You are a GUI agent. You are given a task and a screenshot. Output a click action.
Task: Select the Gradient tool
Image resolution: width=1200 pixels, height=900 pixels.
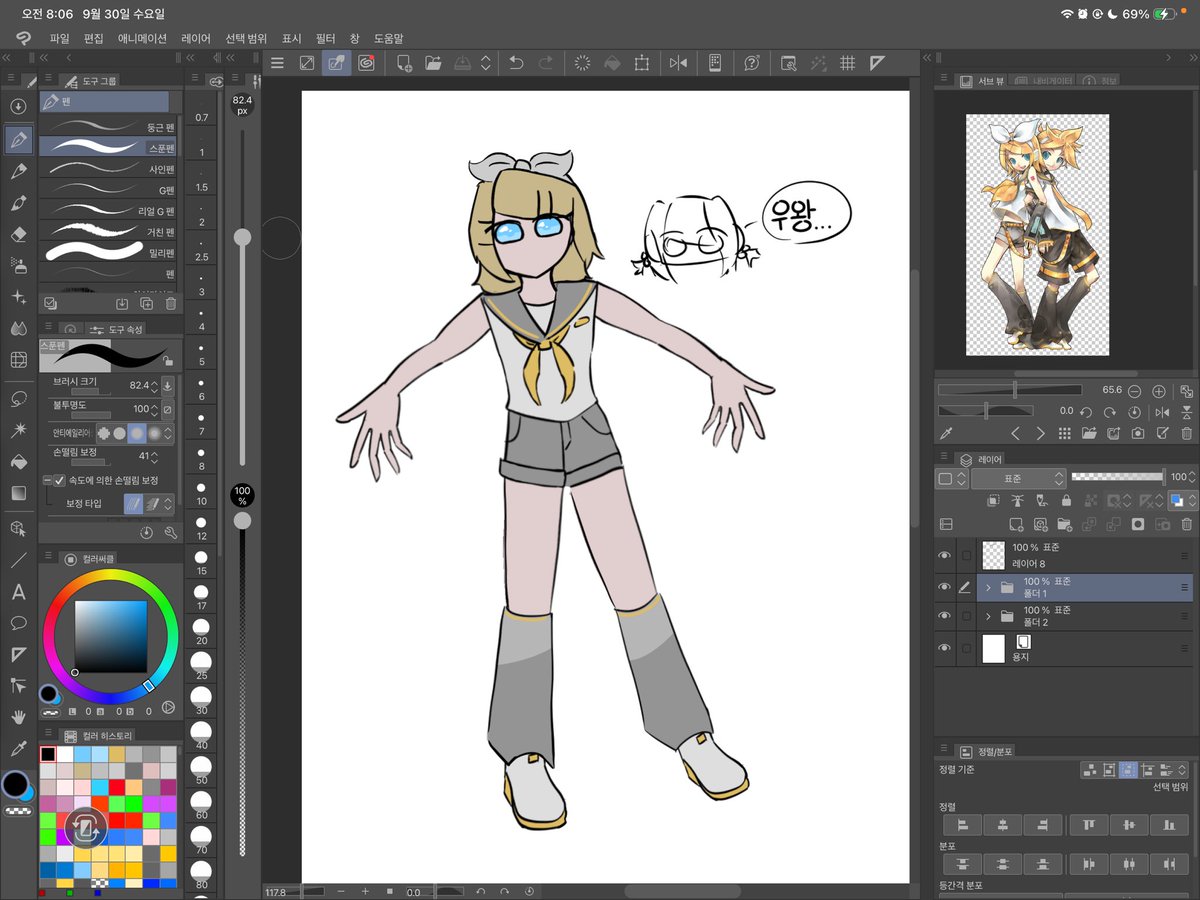click(x=18, y=493)
